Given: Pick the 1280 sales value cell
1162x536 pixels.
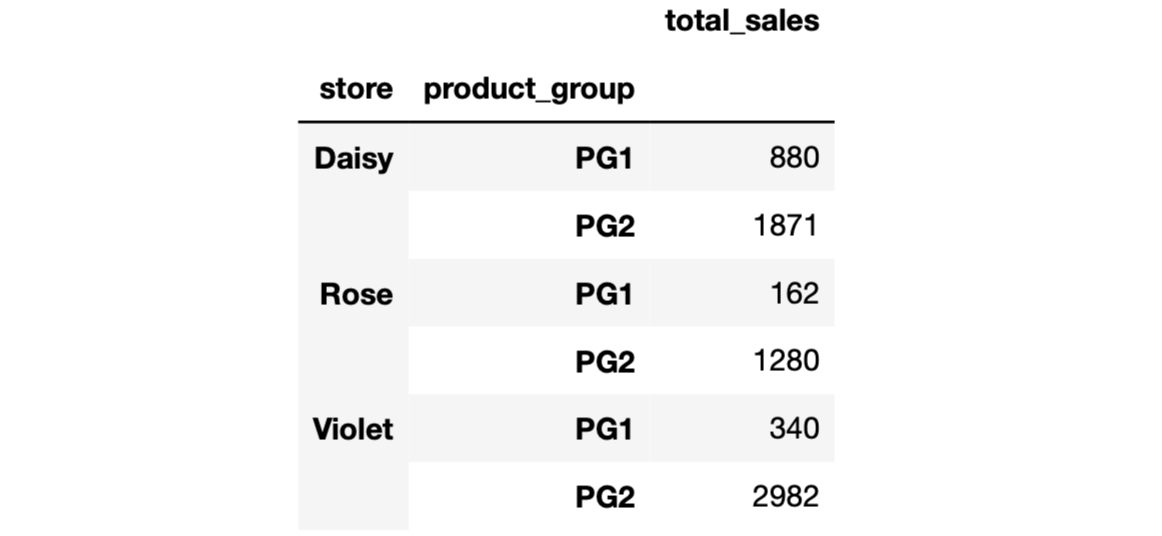Looking at the screenshot, I should 785,362.
